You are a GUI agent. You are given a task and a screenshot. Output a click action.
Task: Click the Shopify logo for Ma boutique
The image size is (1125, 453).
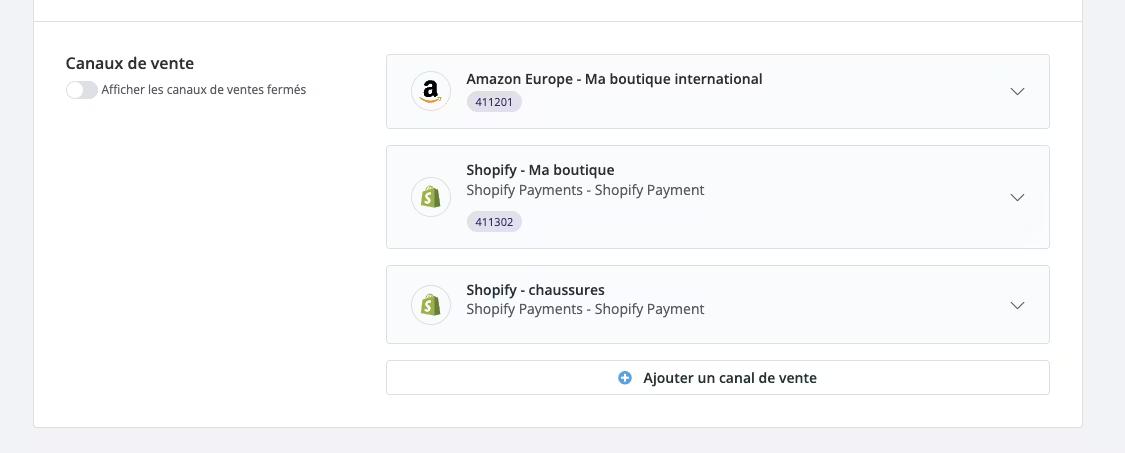tap(431, 197)
